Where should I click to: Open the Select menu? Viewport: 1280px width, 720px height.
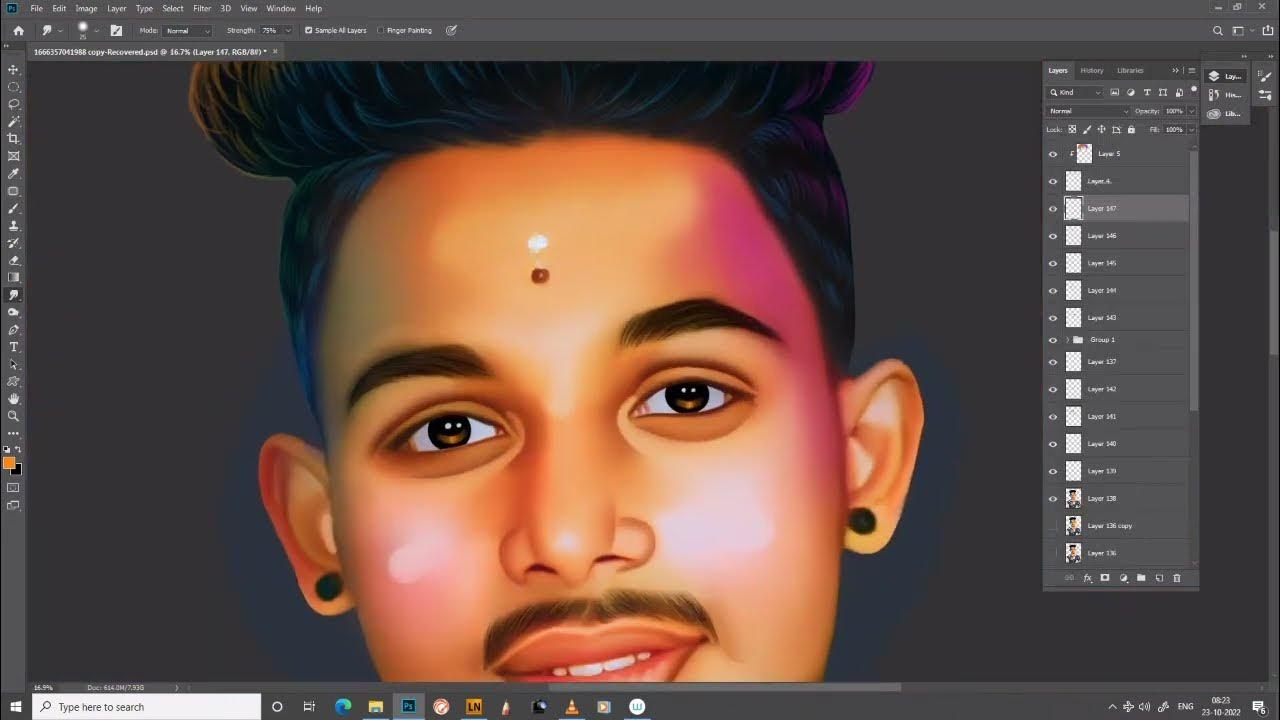[173, 8]
